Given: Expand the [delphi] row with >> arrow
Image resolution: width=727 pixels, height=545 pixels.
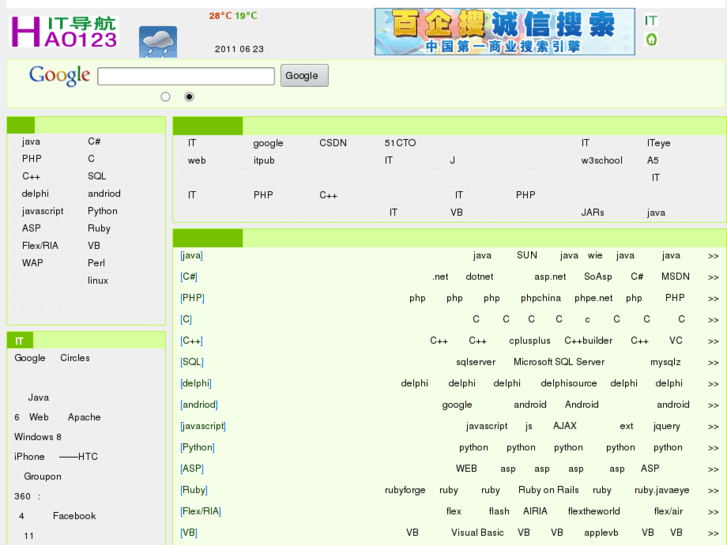Looking at the screenshot, I should coord(713,384).
